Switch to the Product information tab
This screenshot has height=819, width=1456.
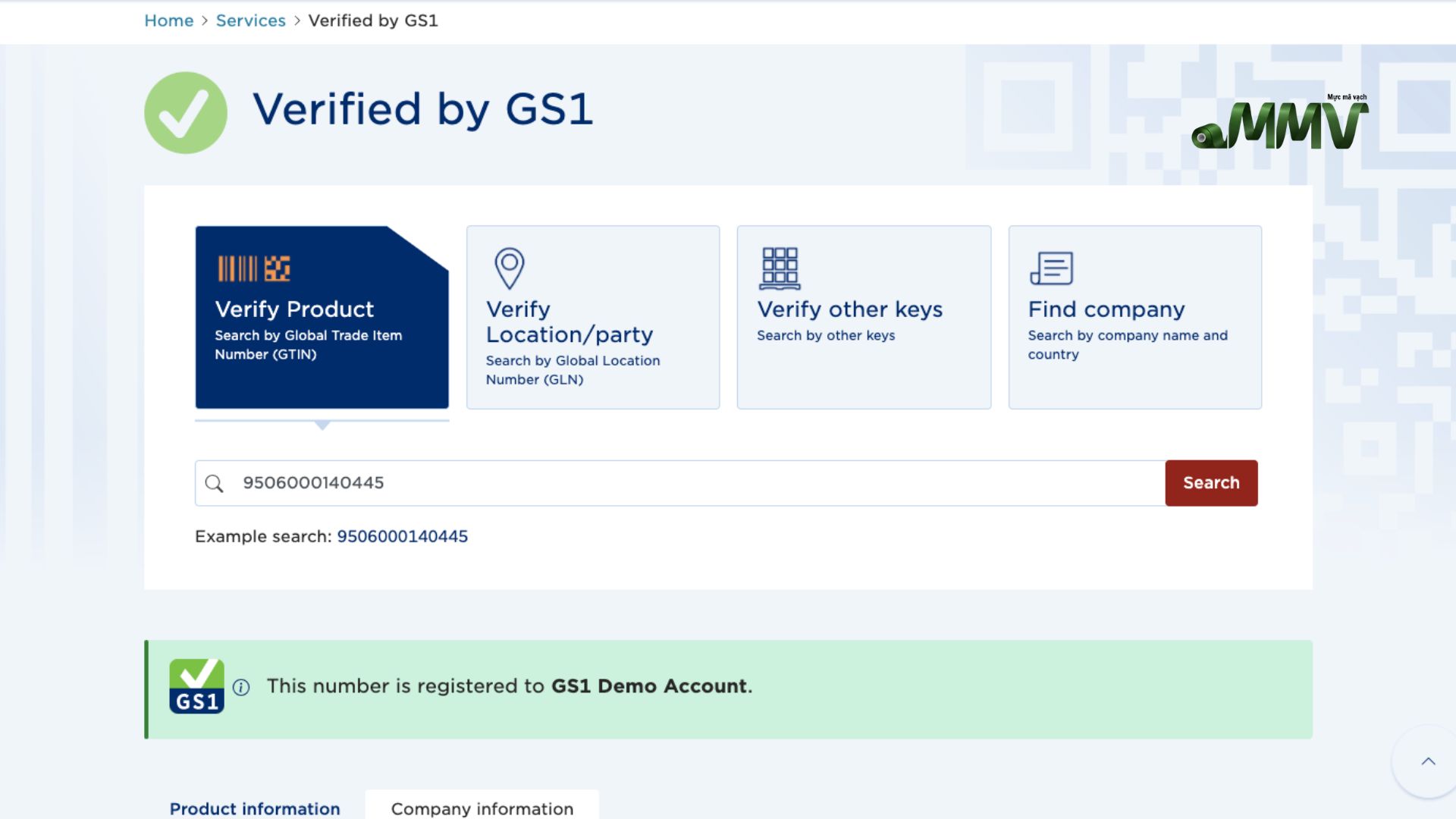(255, 808)
